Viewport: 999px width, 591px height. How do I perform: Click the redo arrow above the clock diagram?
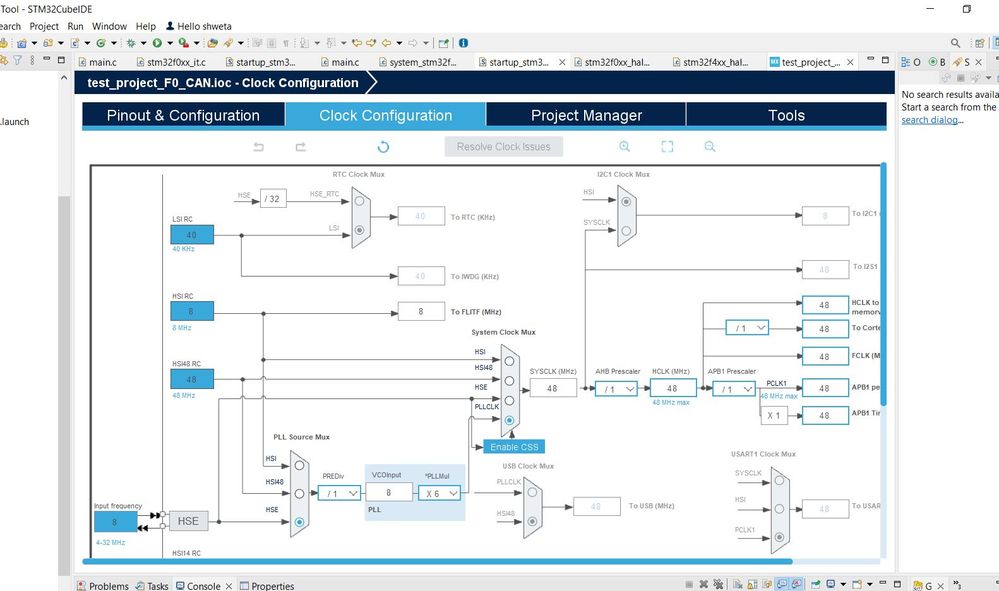click(301, 147)
